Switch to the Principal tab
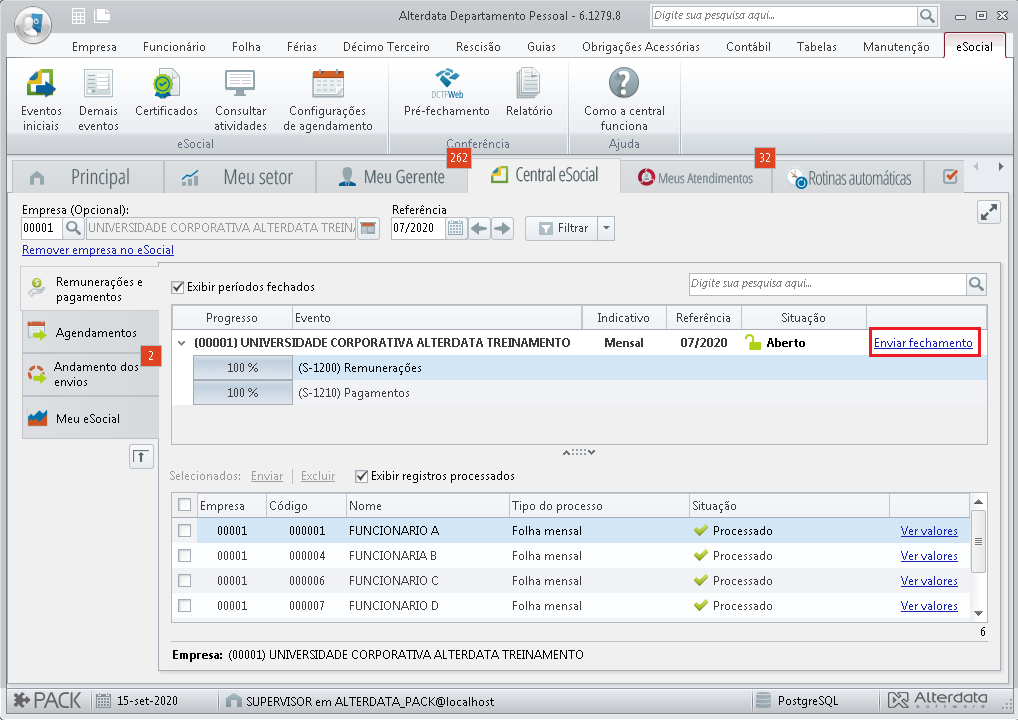Viewport: 1018px width, 720px height. click(x=87, y=177)
